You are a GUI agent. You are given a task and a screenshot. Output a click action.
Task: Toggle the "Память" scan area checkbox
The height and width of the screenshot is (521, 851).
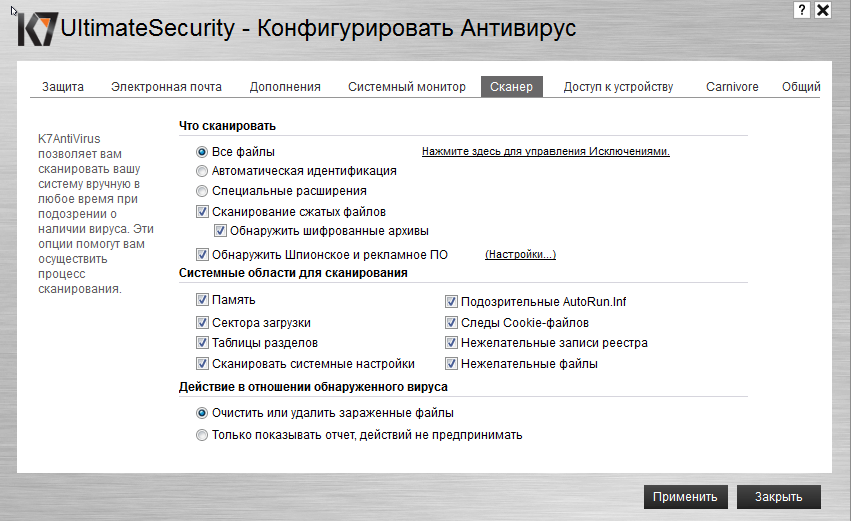pyautogui.click(x=203, y=300)
